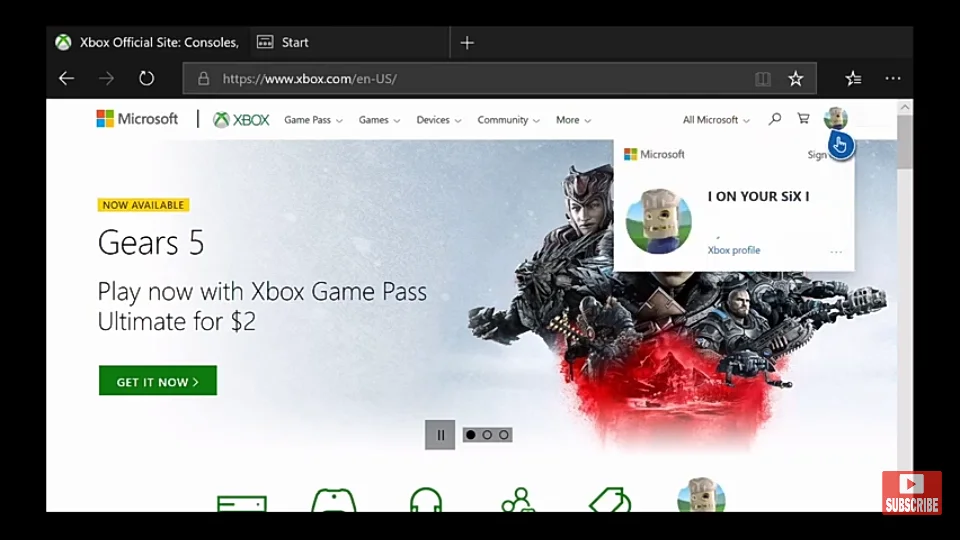The height and width of the screenshot is (540, 960).
Task: Click GET IT NOW button
Action: tap(158, 381)
